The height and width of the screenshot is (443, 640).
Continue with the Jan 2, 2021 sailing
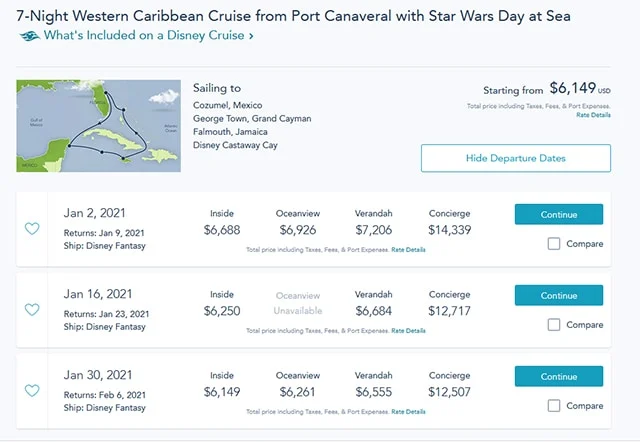[559, 214]
